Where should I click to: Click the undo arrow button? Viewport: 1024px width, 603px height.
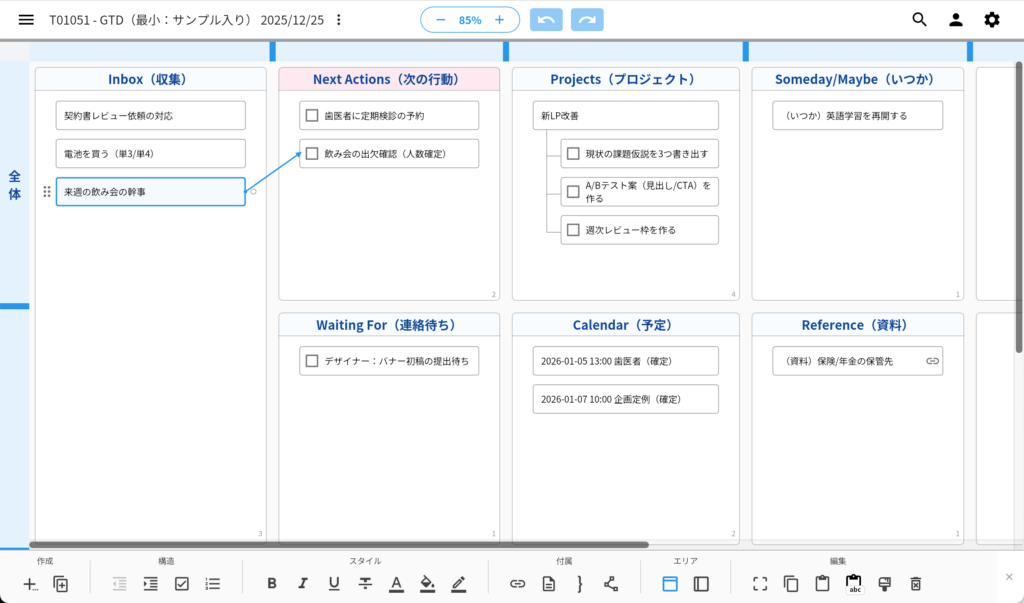tap(546, 20)
